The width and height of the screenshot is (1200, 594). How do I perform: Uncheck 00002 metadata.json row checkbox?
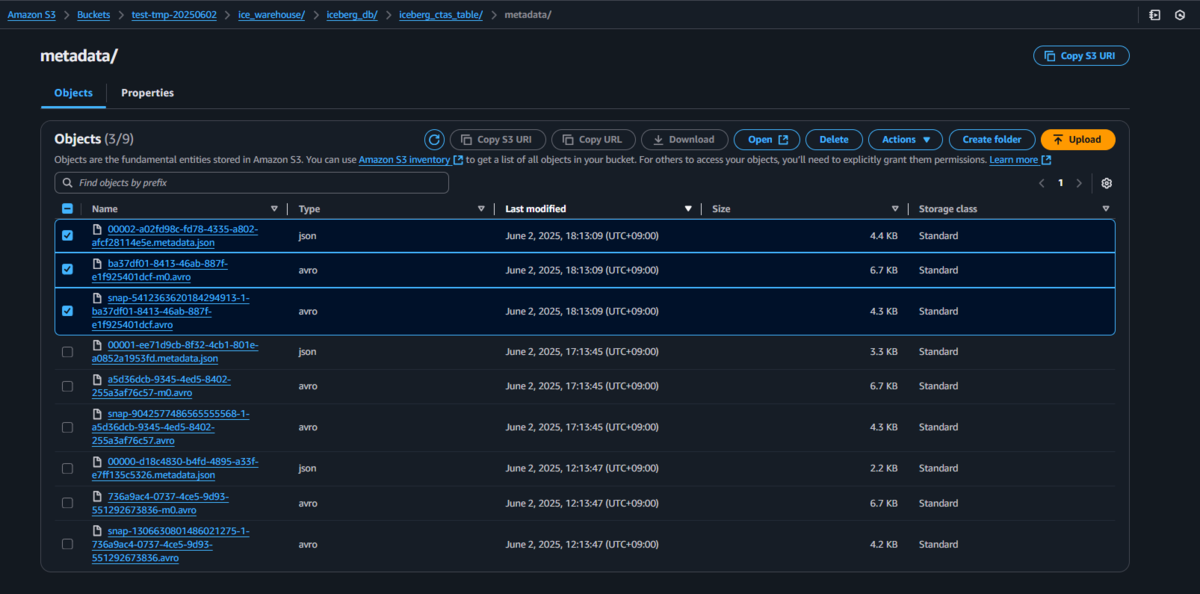[x=67, y=236]
